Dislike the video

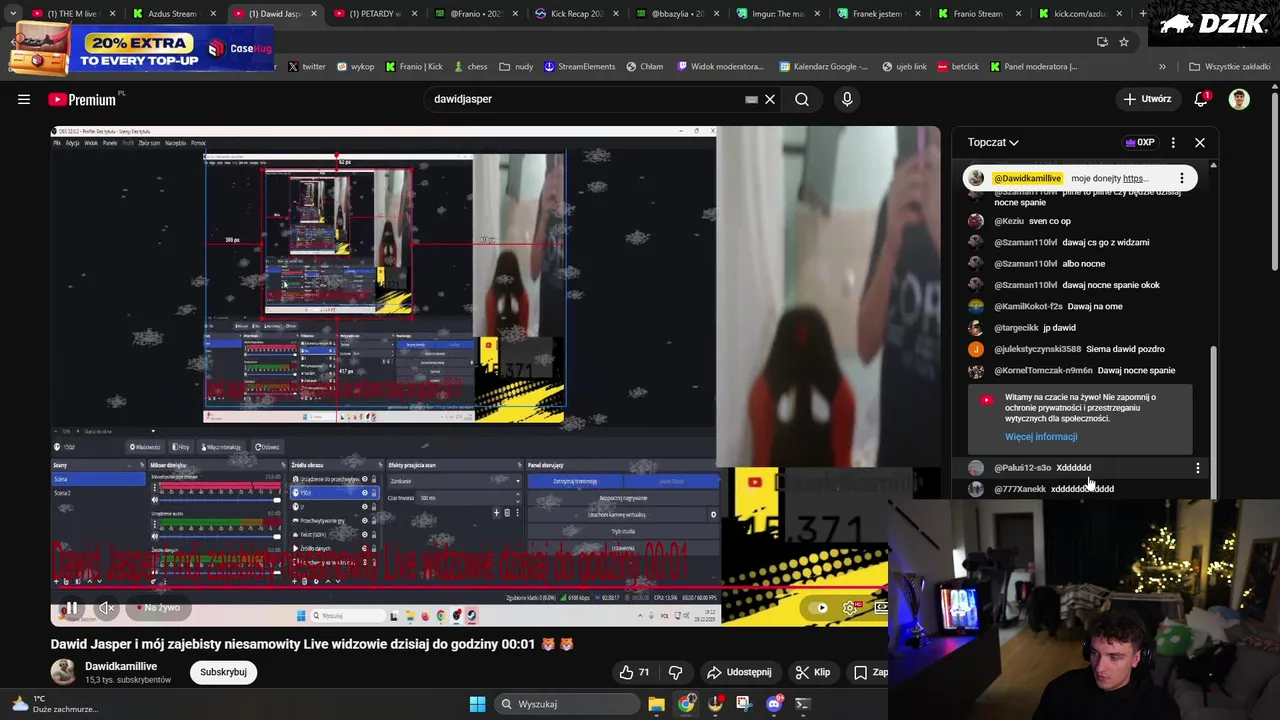click(675, 672)
